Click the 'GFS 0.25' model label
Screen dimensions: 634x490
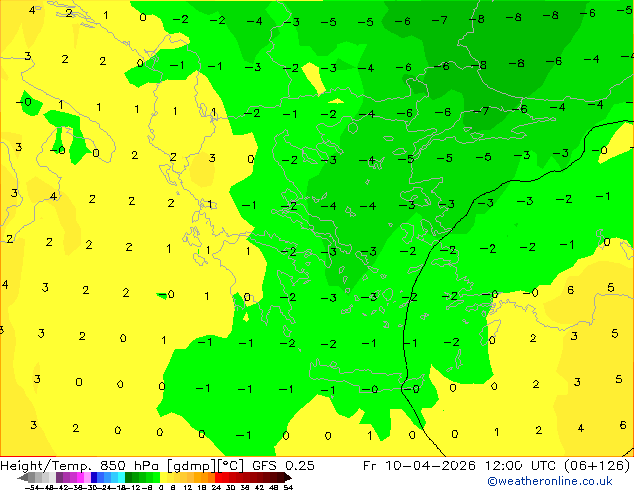tap(283, 466)
